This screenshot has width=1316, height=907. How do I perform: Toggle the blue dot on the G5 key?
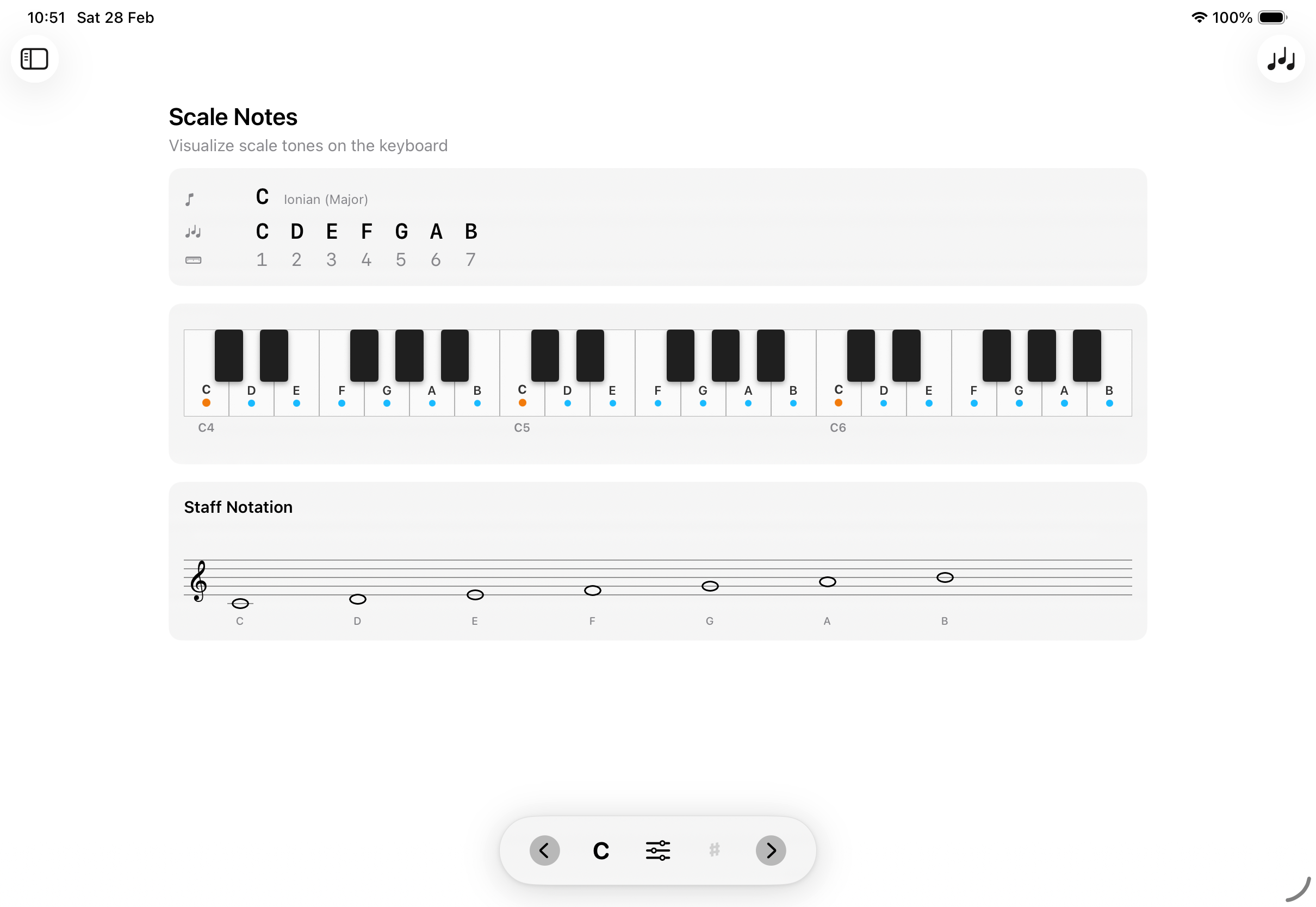click(703, 403)
